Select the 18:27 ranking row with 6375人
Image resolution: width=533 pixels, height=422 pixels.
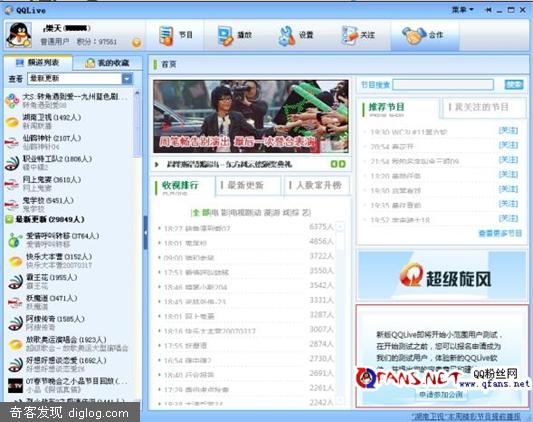tap(245, 228)
